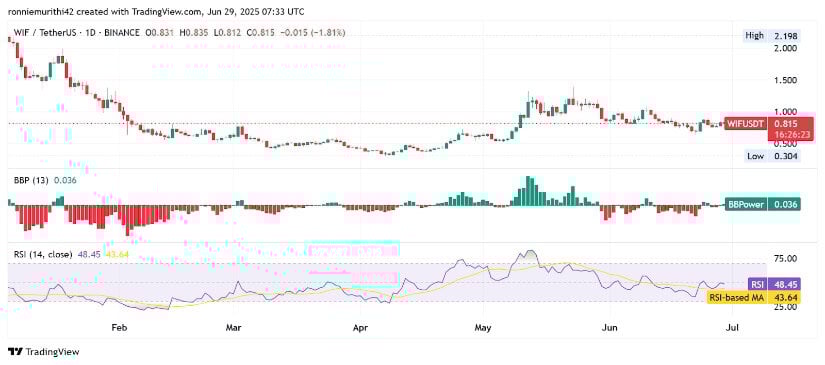This screenshot has height=365, width=825.
Task: Click the BBPower 0.036 value tag
Action: pos(784,205)
